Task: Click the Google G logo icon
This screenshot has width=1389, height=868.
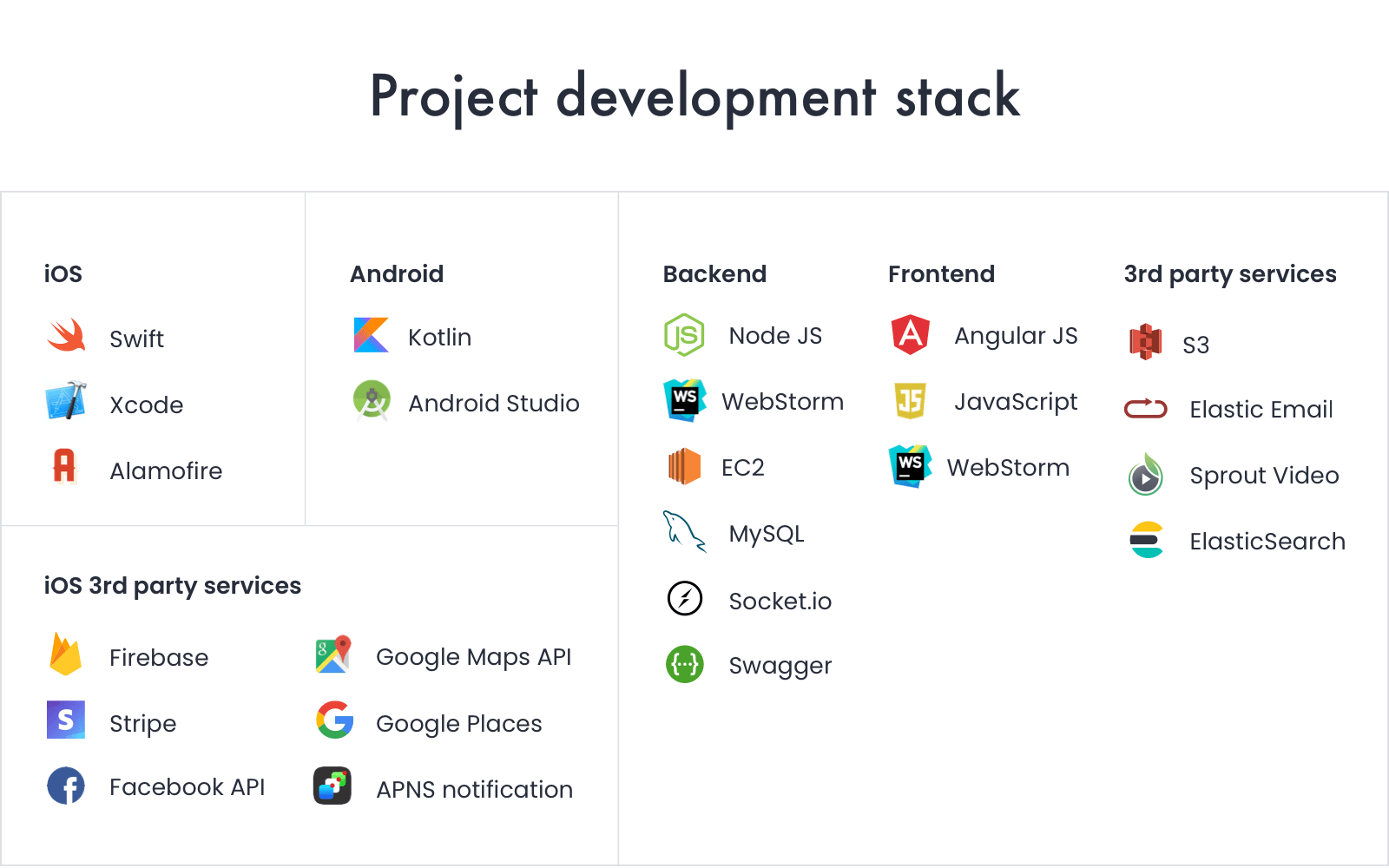Action: click(334, 720)
